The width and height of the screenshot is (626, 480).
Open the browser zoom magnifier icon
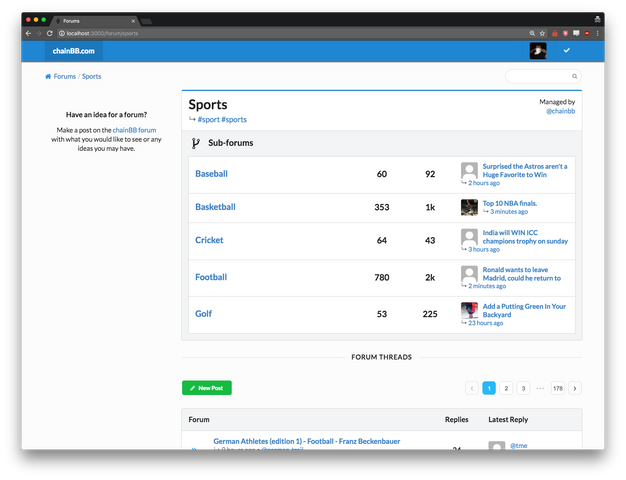532,34
